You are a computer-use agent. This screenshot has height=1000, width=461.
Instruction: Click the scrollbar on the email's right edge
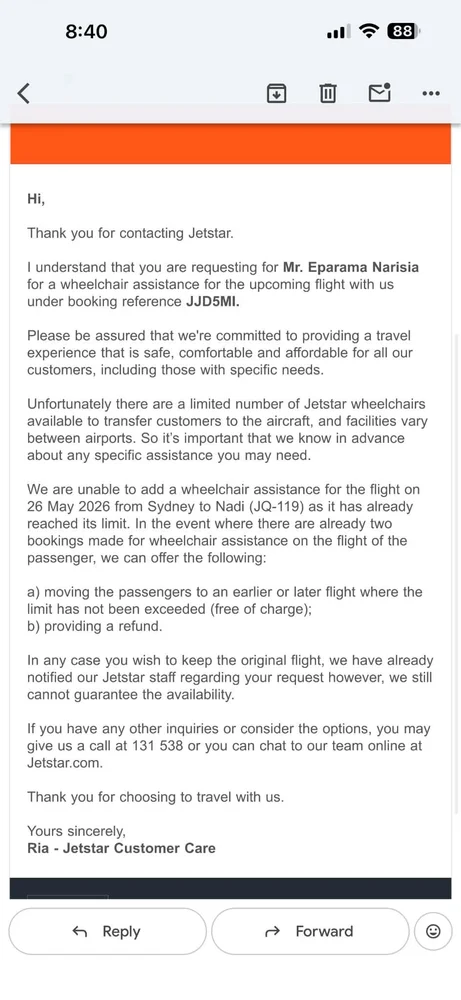(456, 574)
